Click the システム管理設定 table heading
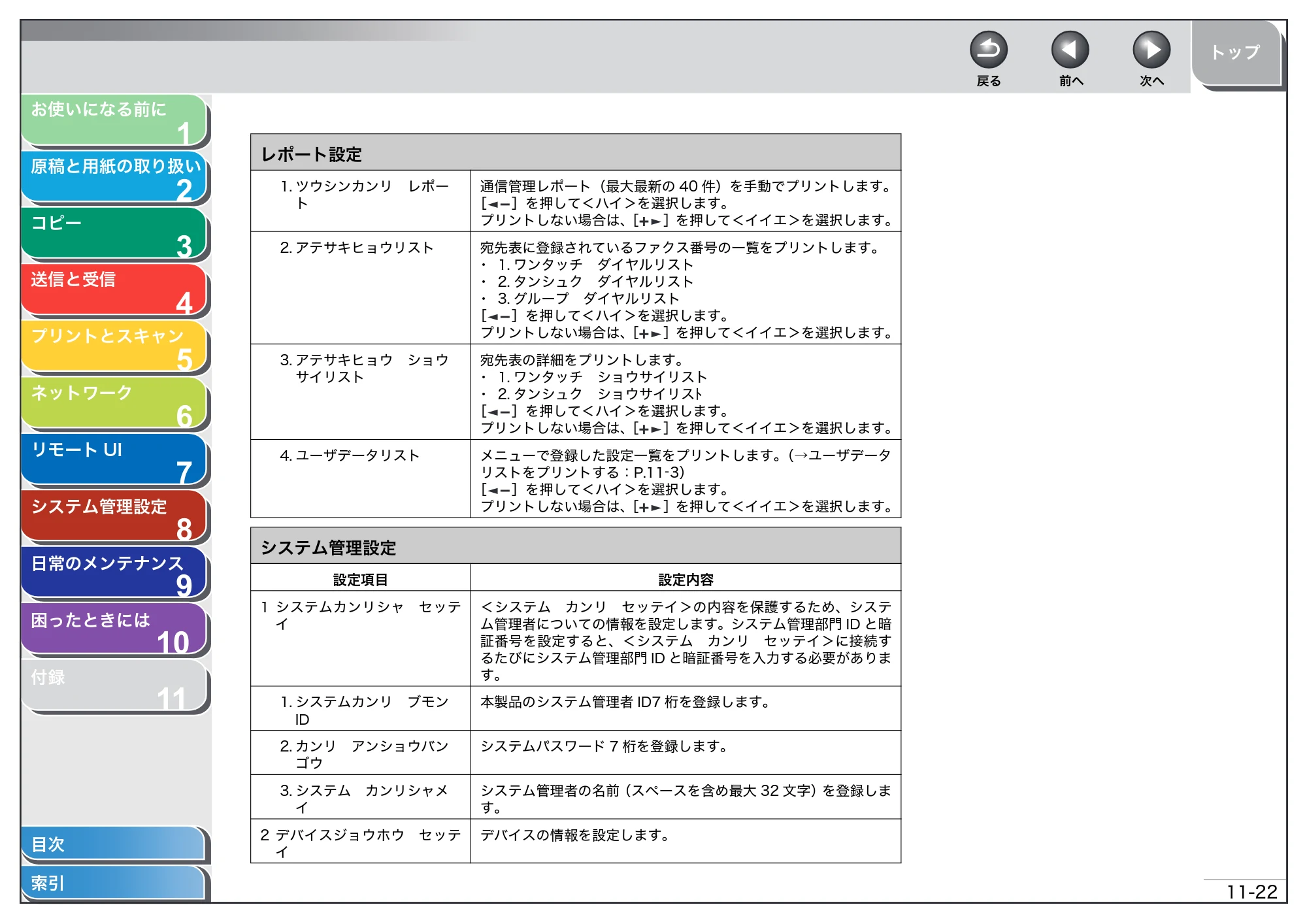The image size is (1307, 924). pyautogui.click(x=576, y=546)
